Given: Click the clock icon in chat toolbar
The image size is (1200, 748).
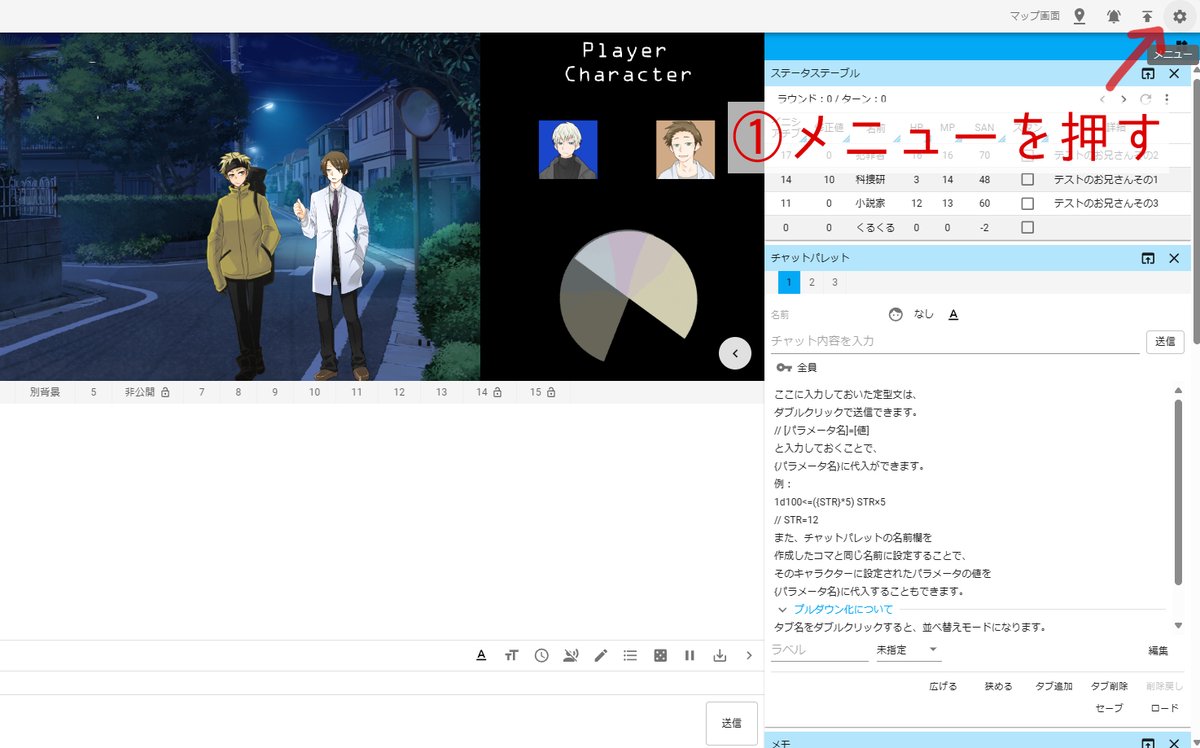Looking at the screenshot, I should [541, 656].
